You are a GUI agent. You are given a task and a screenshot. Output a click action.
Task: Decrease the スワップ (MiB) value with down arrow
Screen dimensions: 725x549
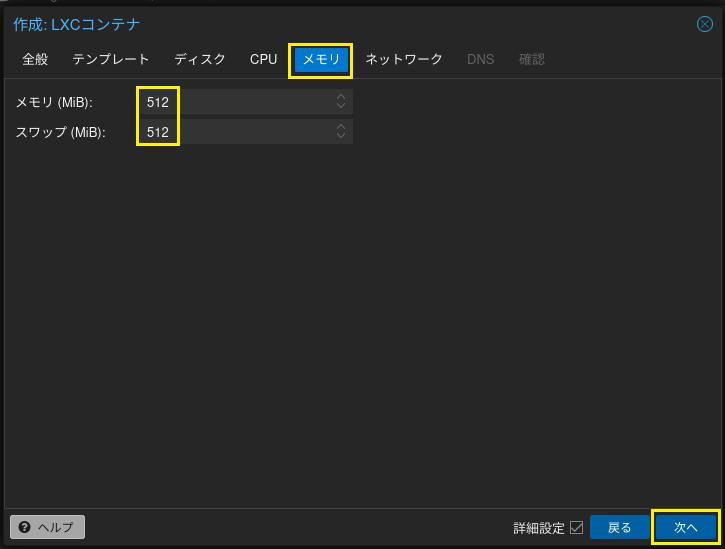point(341,136)
